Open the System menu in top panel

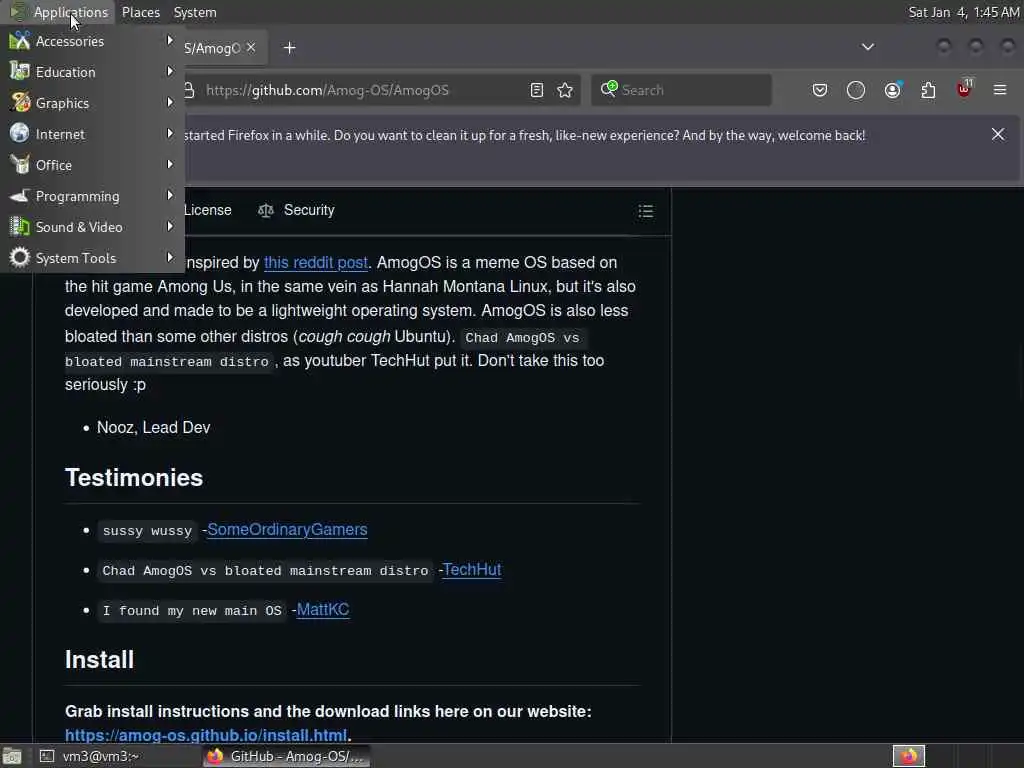(195, 12)
